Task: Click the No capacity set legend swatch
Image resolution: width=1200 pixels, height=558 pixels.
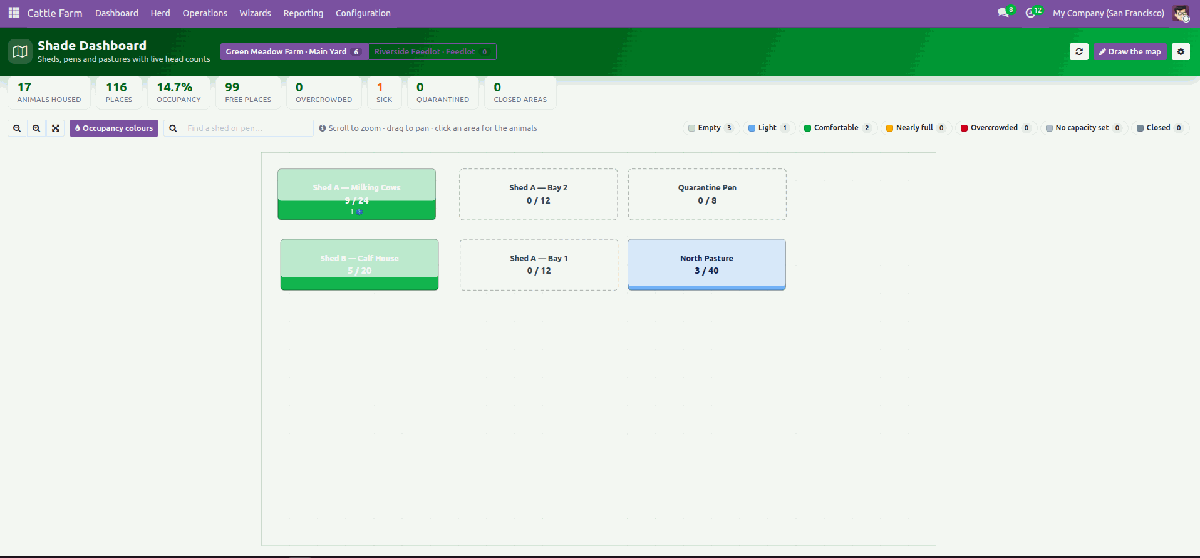Action: point(1049,128)
